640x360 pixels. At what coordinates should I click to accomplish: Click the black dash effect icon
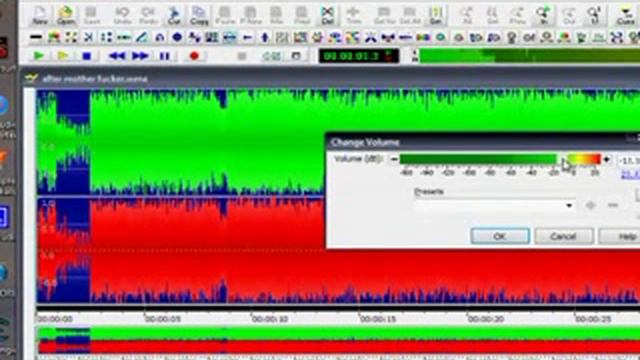click(36, 38)
